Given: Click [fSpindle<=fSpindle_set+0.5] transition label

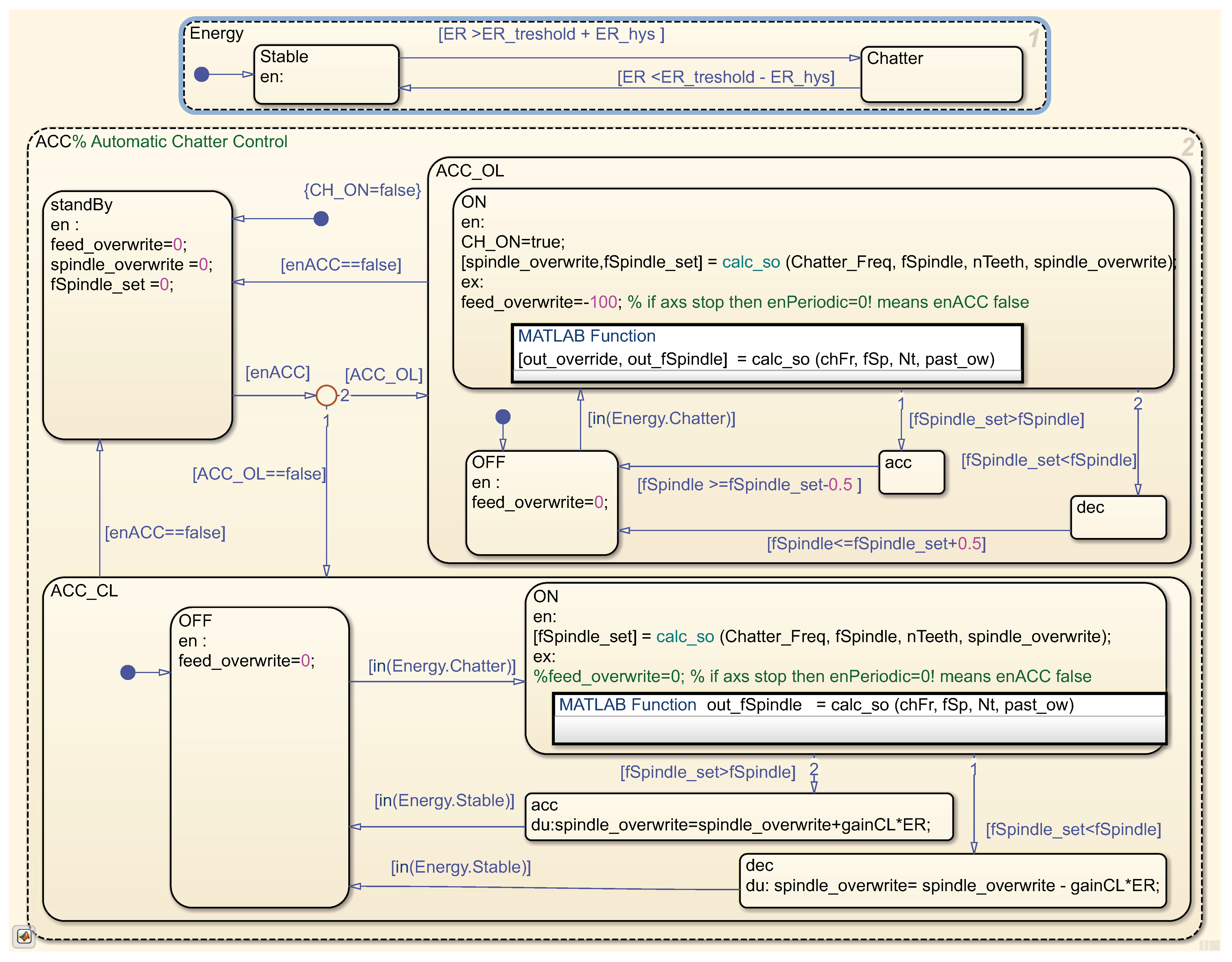Looking at the screenshot, I should tap(876, 543).
